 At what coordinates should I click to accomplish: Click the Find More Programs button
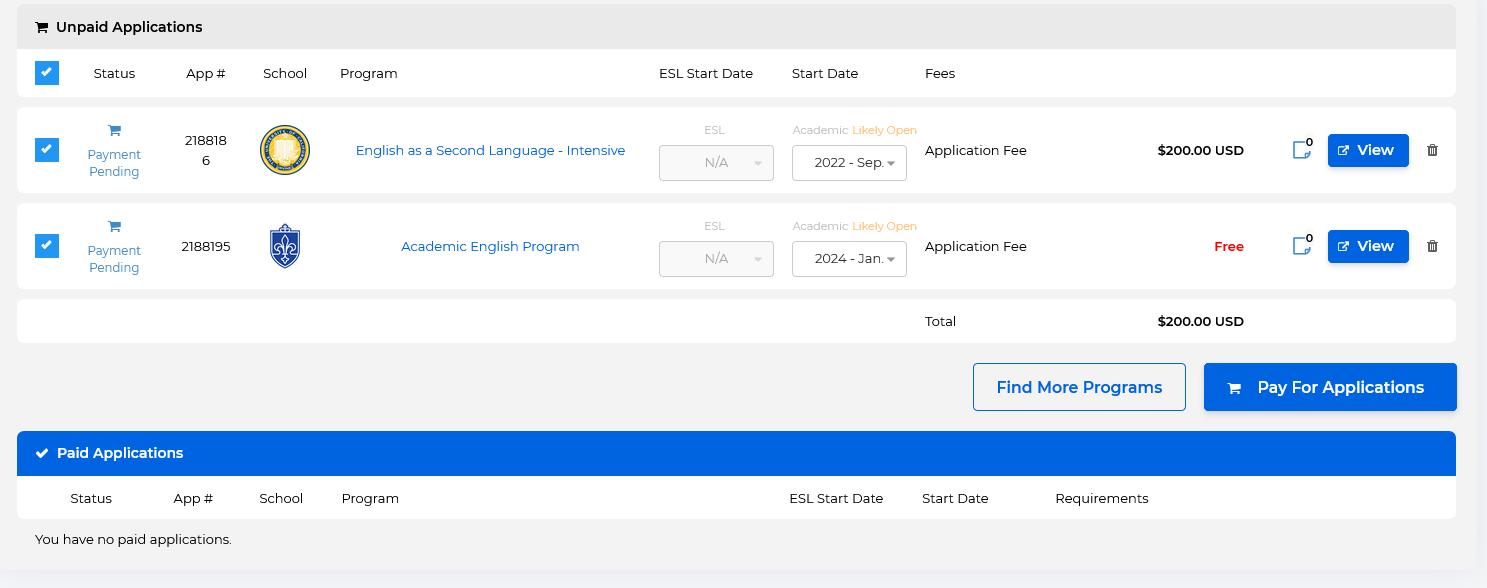pos(1079,387)
